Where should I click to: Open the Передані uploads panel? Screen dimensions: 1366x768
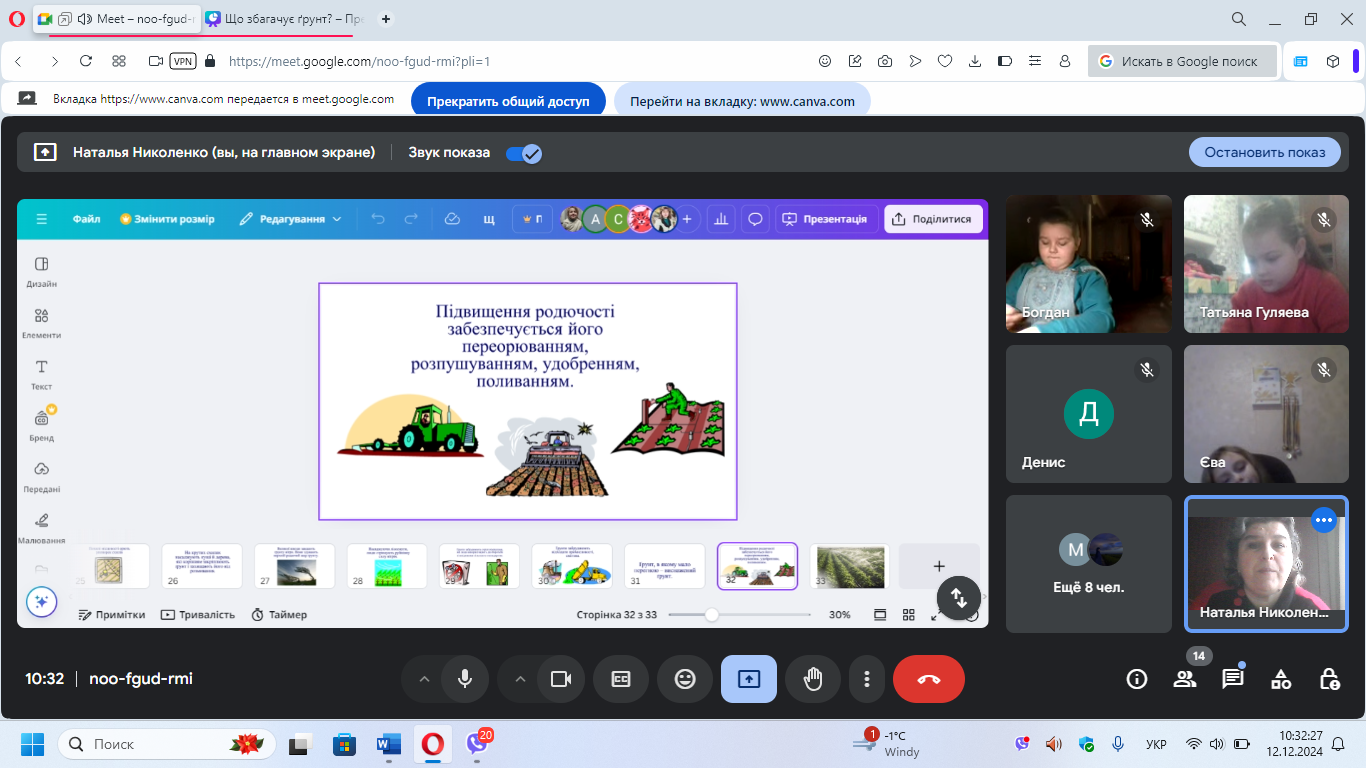click(x=42, y=477)
